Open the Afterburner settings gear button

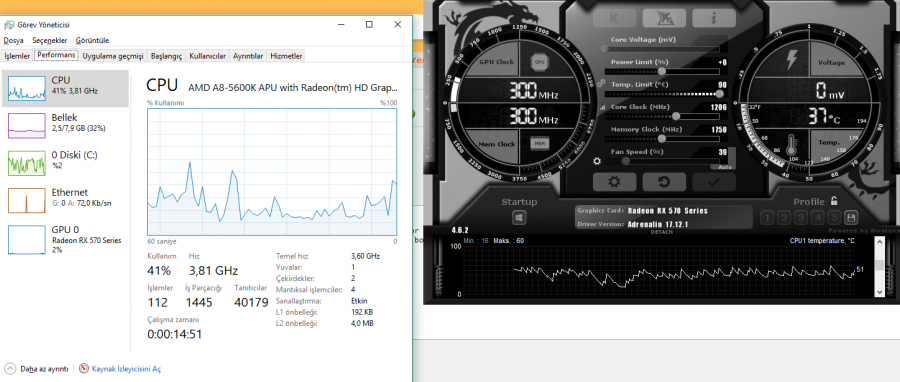tap(614, 182)
